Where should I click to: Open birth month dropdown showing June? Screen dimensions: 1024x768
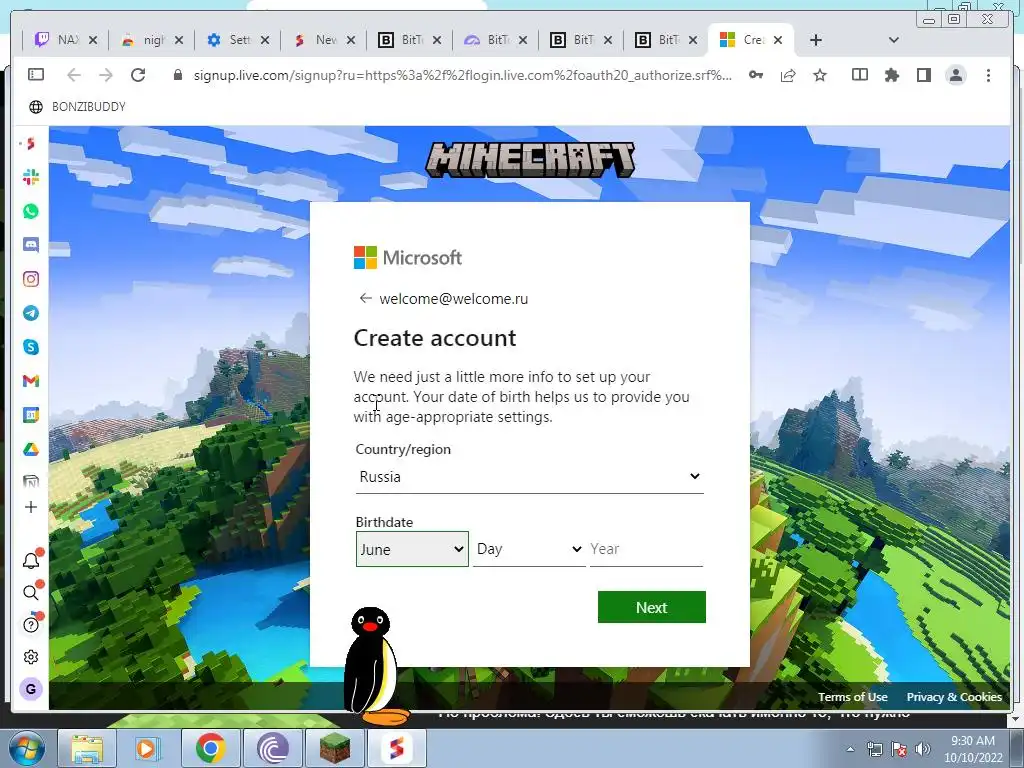(412, 549)
